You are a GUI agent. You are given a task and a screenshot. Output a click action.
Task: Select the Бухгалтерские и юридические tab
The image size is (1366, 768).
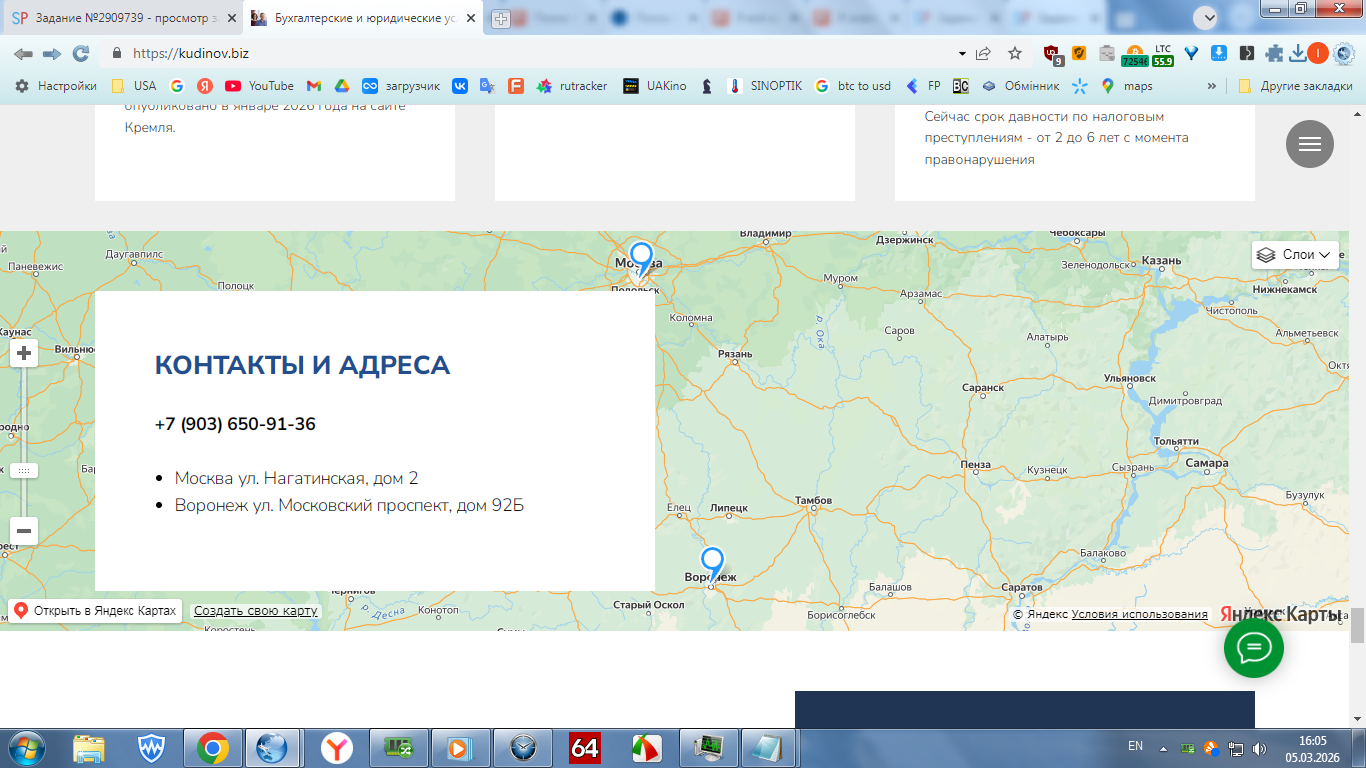(363, 18)
